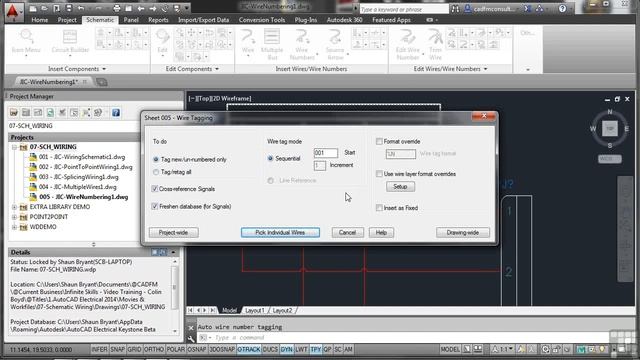Screen dimensions: 640x360
Task: Switch to the Project ribbon tab
Action: [x=67, y=20]
